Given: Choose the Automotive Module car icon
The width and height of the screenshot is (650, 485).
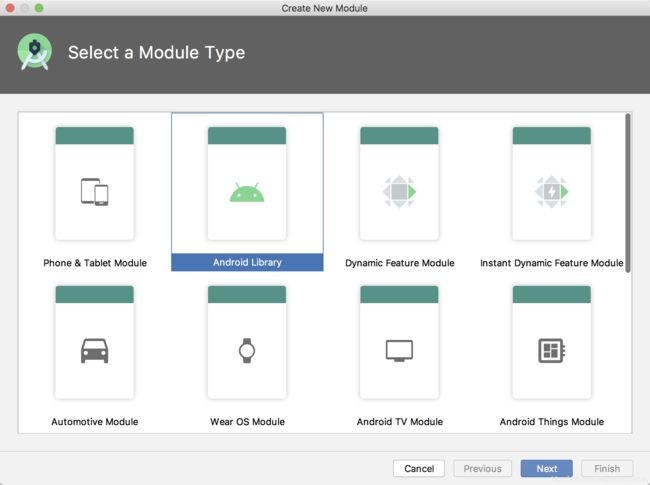Looking at the screenshot, I should 95,351.
